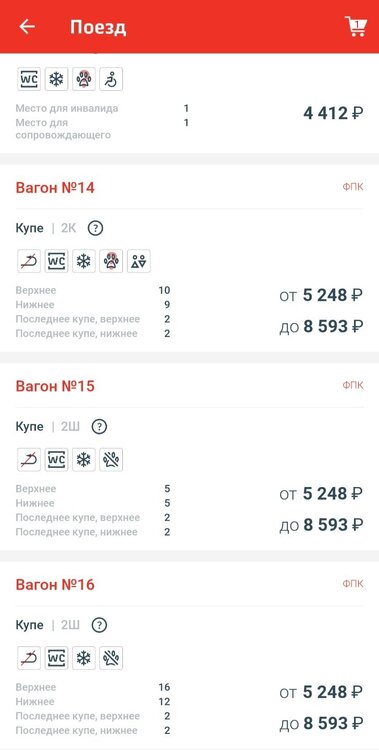
Task: Tap the no pets icon in Вагон №15
Action: tap(111, 460)
